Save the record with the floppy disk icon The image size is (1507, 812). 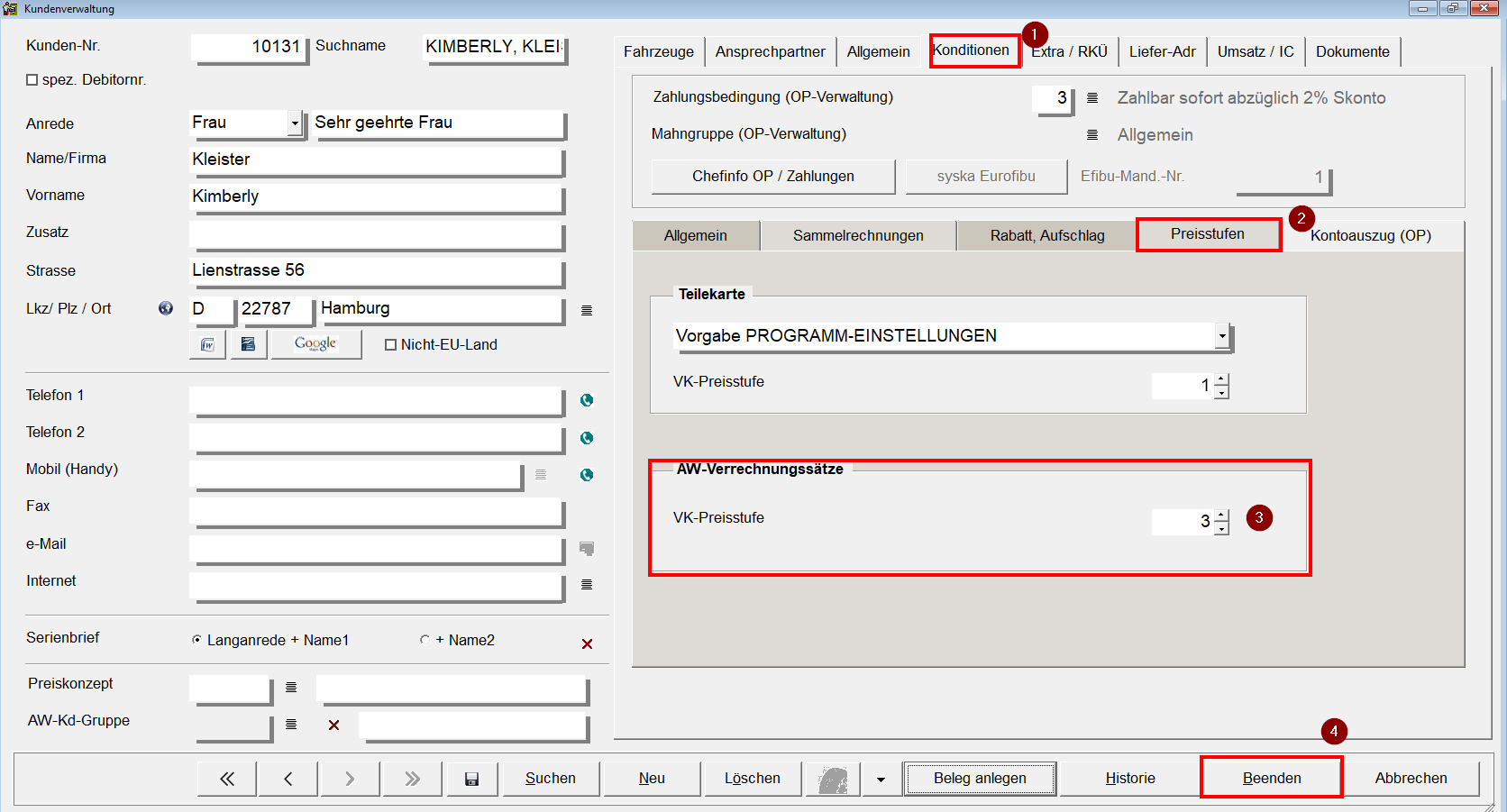point(471,779)
